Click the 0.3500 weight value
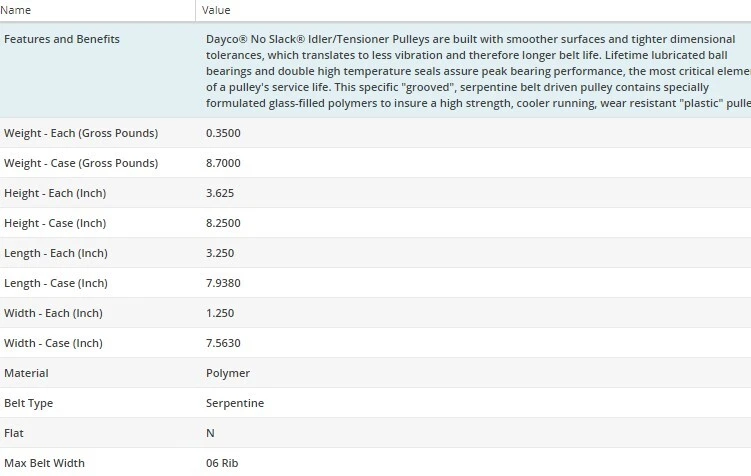 [223, 133]
